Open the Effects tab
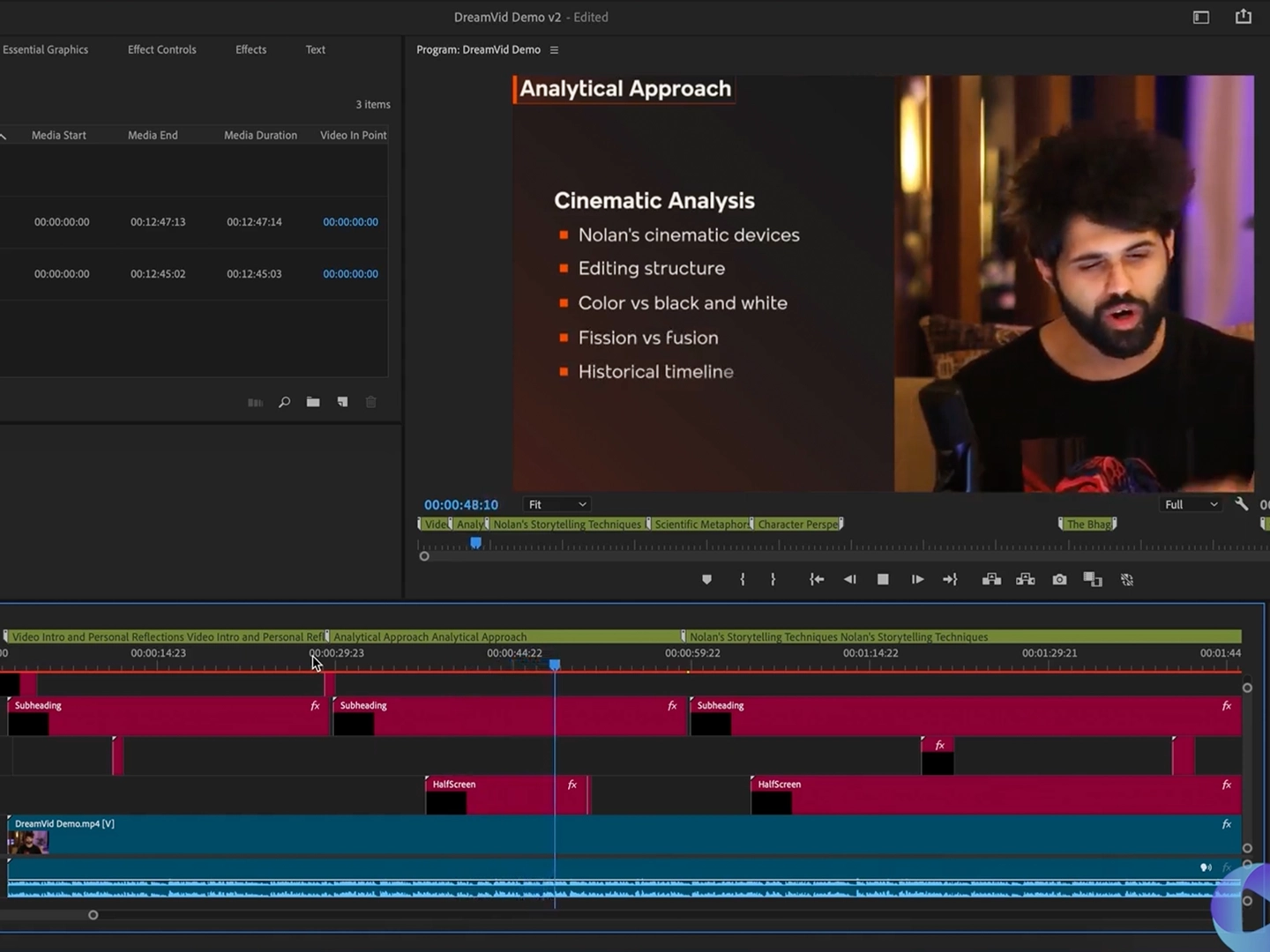The image size is (1270, 952). click(251, 49)
